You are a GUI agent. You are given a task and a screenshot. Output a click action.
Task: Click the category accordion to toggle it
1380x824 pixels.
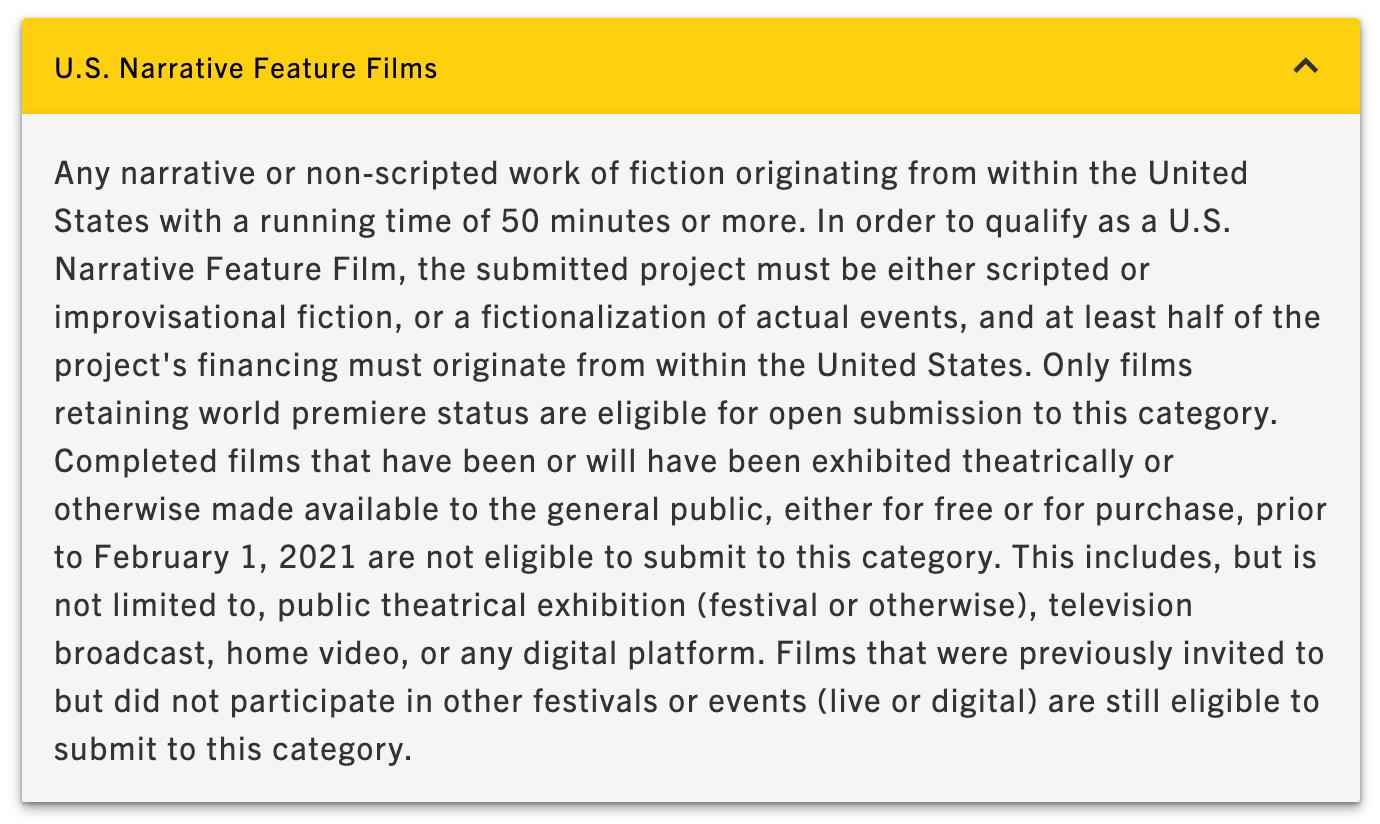(x=690, y=68)
